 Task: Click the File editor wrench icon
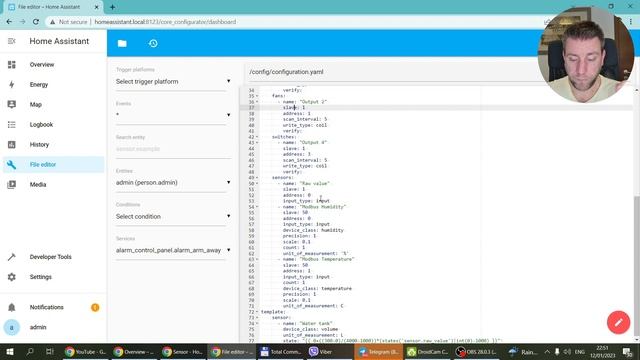pyautogui.click(x=11, y=164)
